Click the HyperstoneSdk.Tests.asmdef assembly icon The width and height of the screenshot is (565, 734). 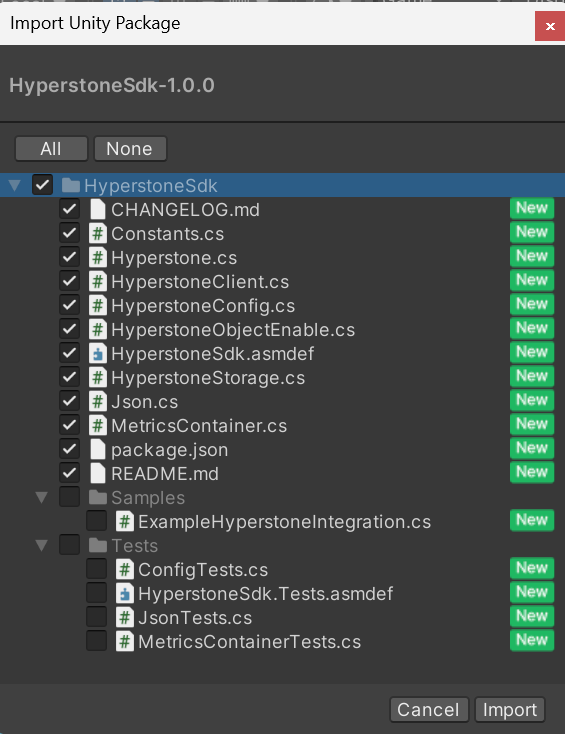pyautogui.click(x=125, y=594)
